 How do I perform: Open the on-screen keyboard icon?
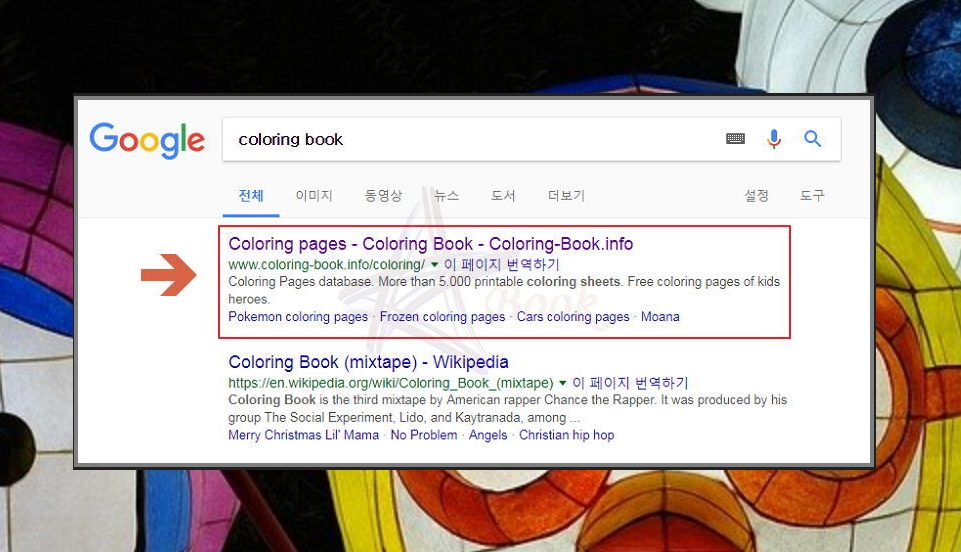pyautogui.click(x=735, y=138)
